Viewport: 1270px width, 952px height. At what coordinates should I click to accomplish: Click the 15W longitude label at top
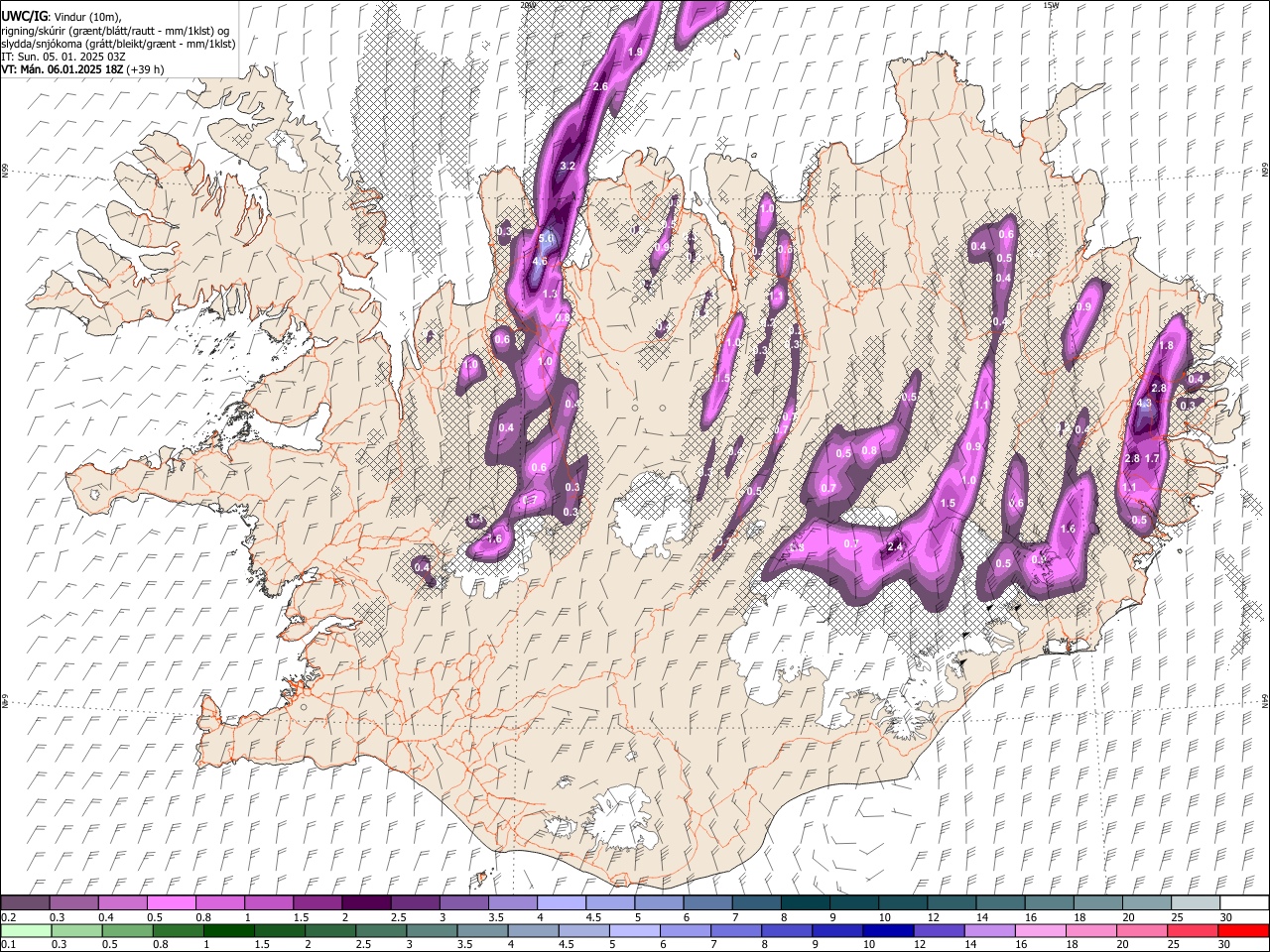(1051, 5)
